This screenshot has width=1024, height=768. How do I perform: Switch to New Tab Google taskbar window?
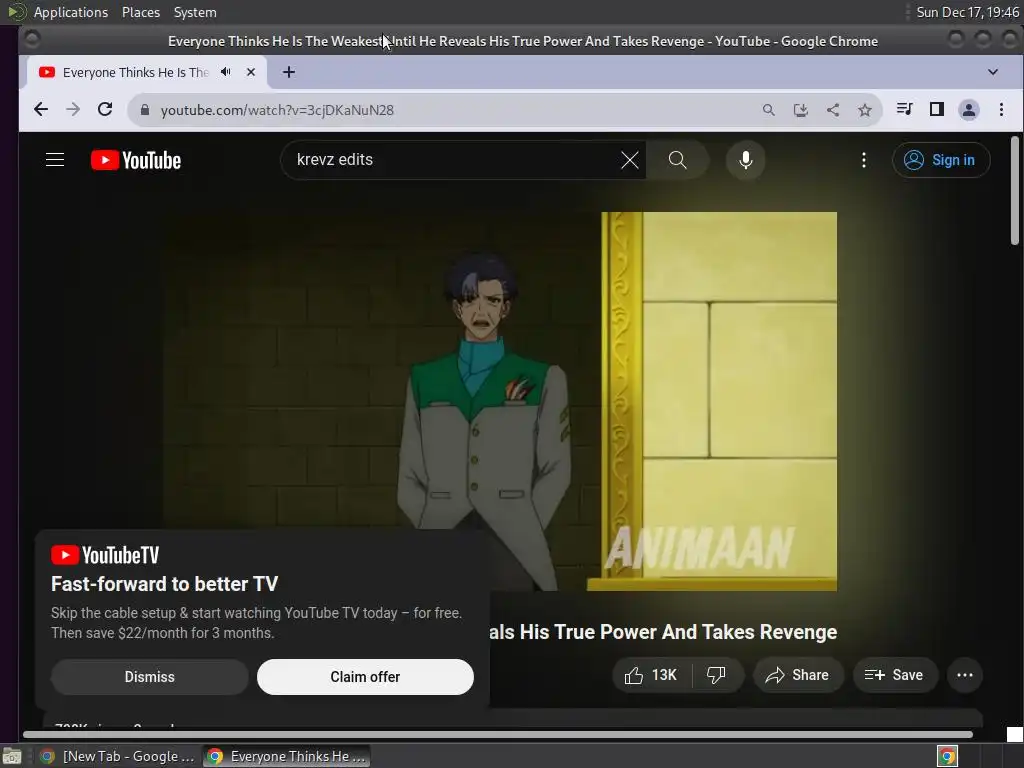(118, 756)
